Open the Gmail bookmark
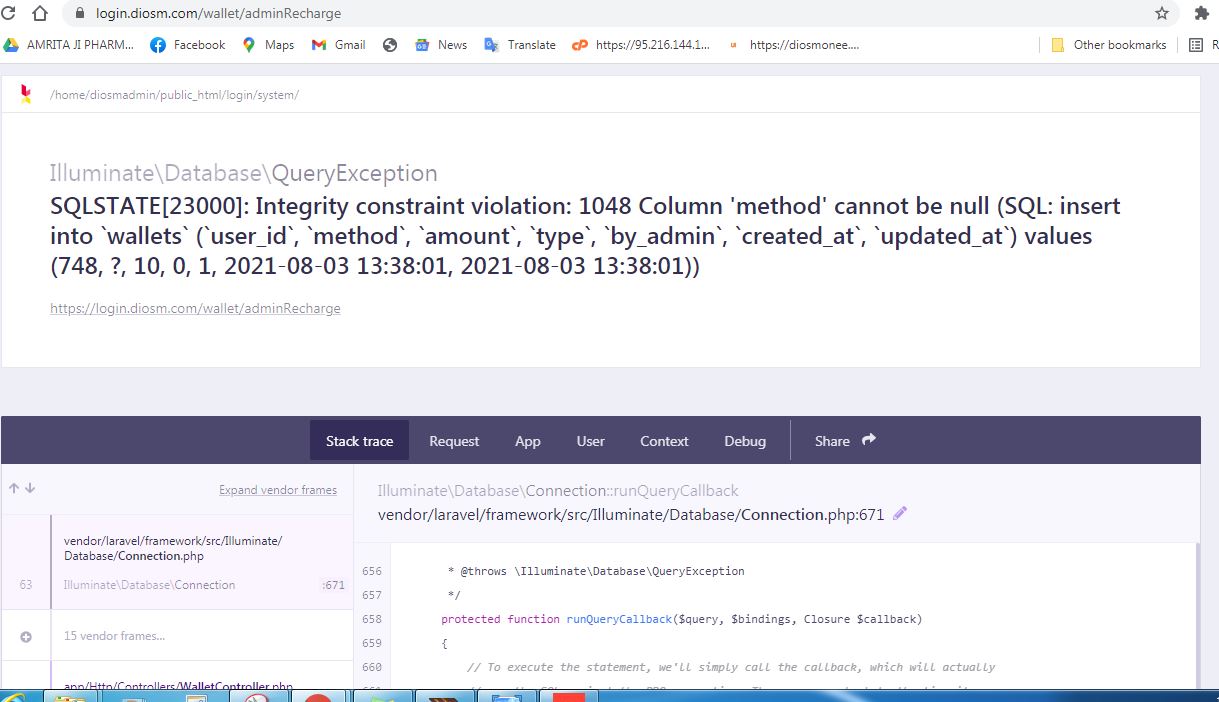Image resolution: width=1219 pixels, height=702 pixels. pos(339,45)
